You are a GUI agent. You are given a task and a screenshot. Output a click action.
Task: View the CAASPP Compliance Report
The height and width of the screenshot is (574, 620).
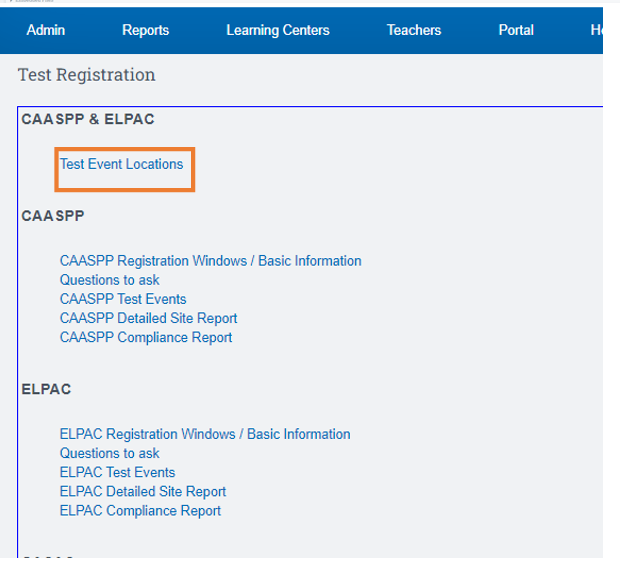click(146, 338)
